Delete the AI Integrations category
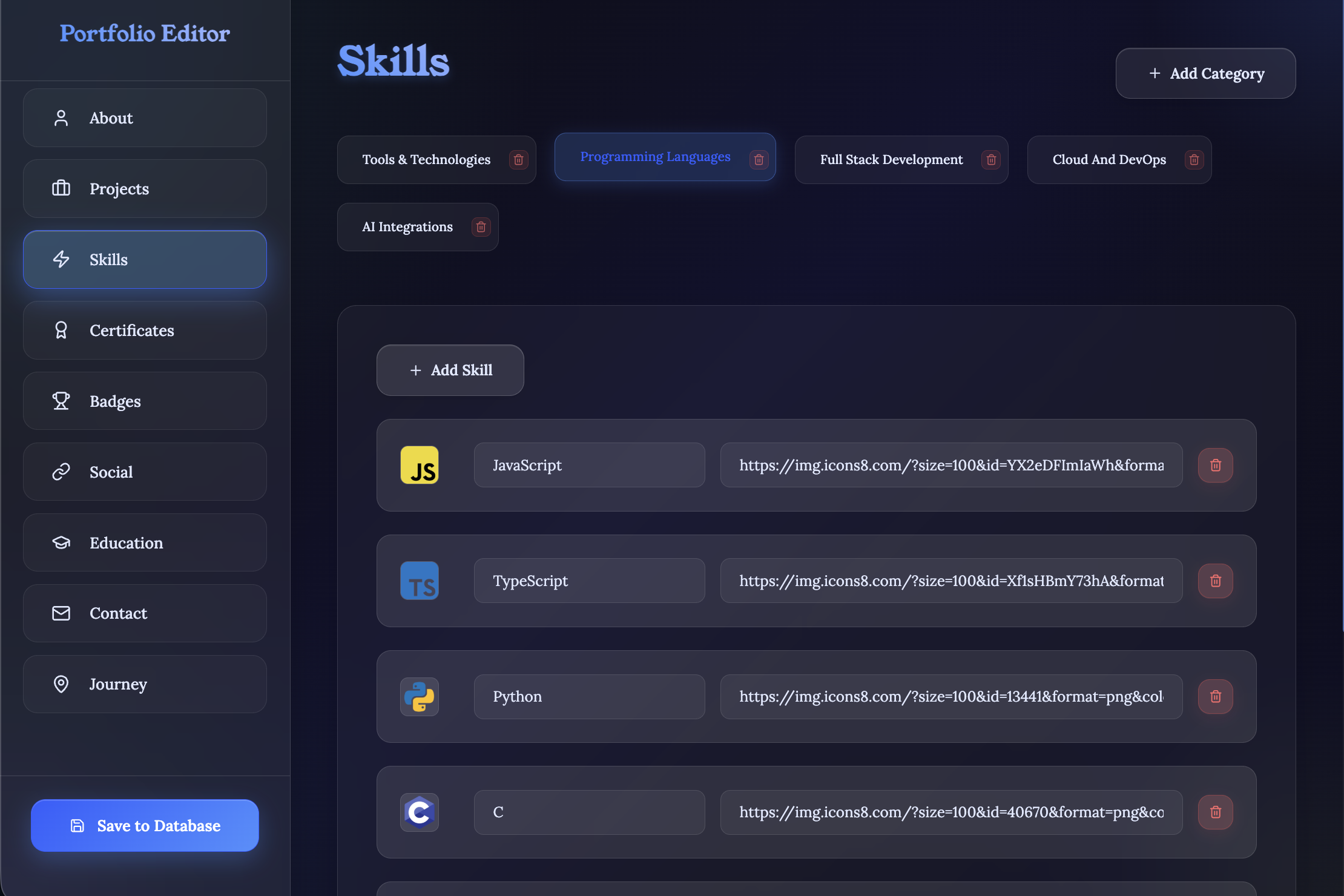 pos(481,227)
